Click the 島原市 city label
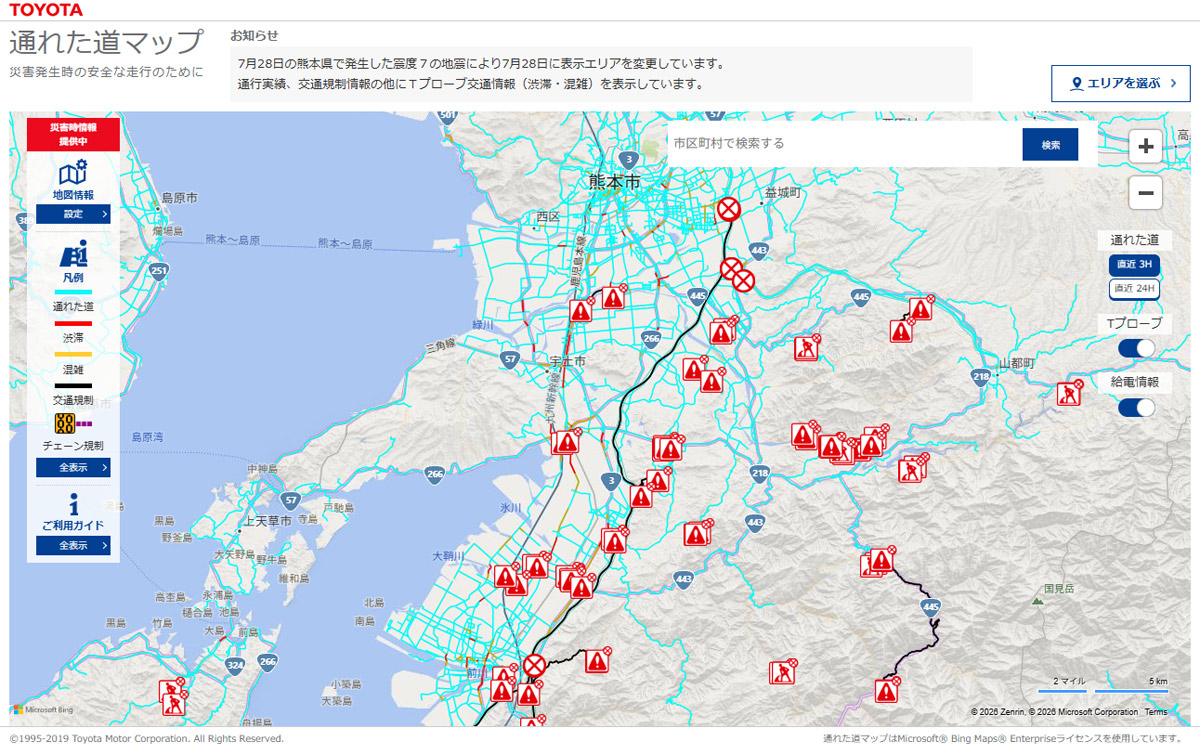The width and height of the screenshot is (1200, 754). (179, 198)
